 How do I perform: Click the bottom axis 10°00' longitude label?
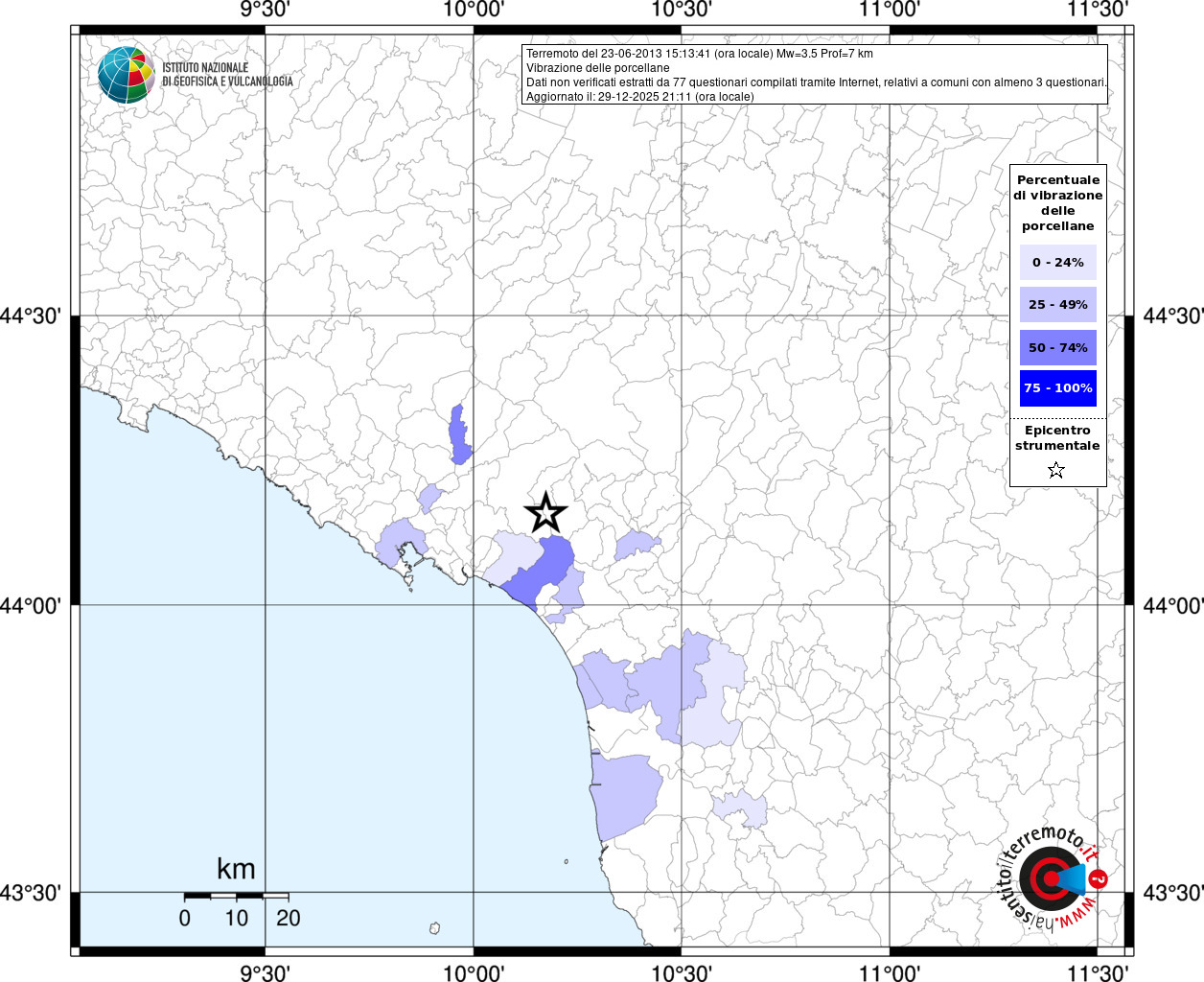click(474, 972)
